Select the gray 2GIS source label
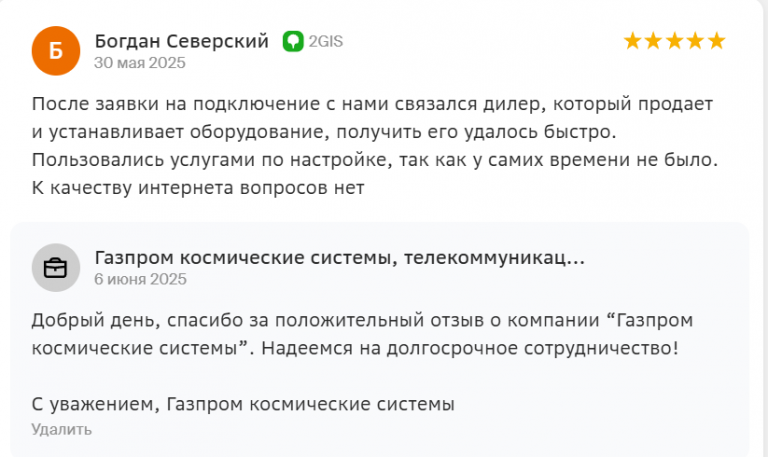The width and height of the screenshot is (768, 457). pyautogui.click(x=326, y=41)
